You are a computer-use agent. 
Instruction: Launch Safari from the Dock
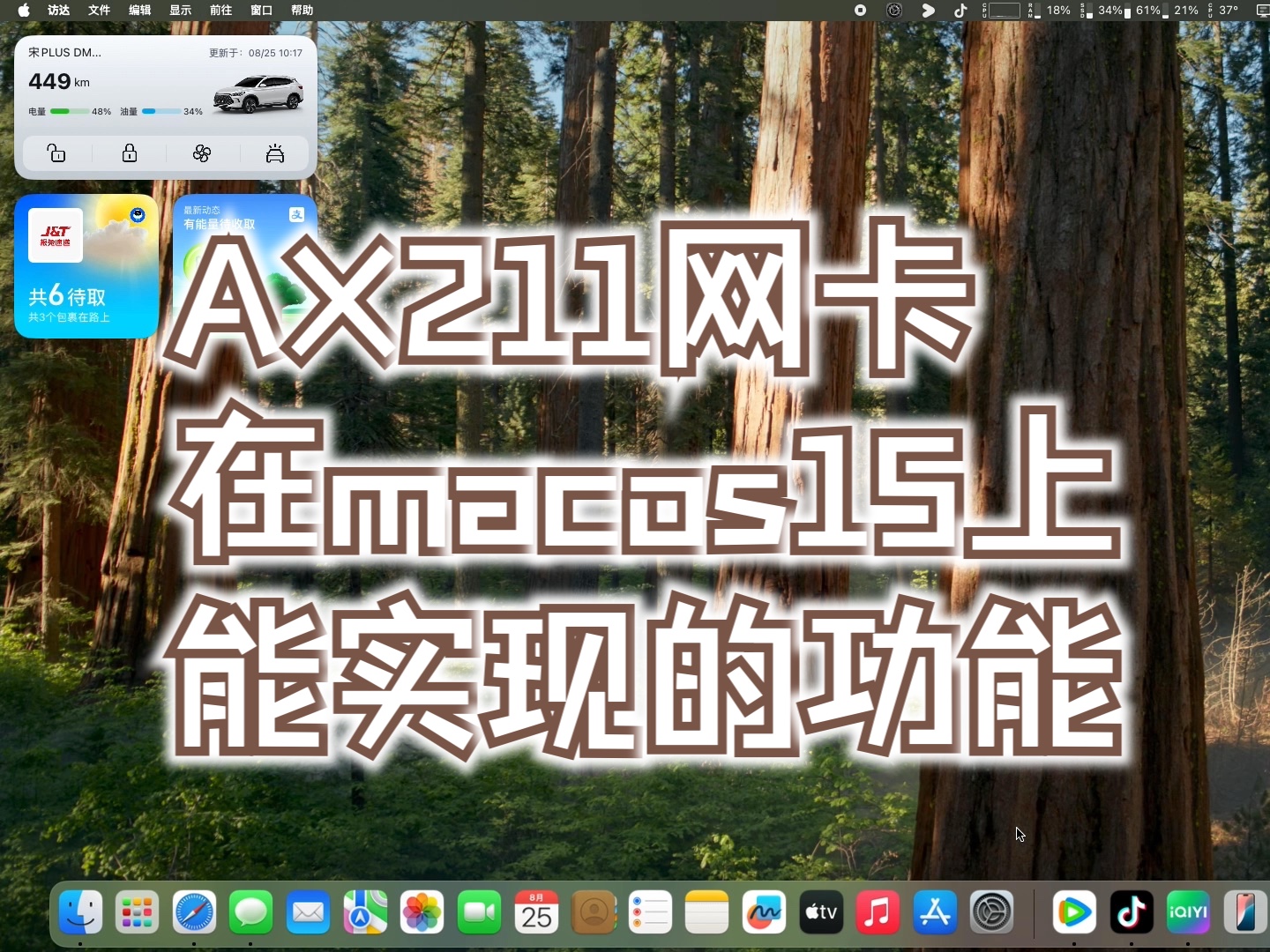click(194, 911)
